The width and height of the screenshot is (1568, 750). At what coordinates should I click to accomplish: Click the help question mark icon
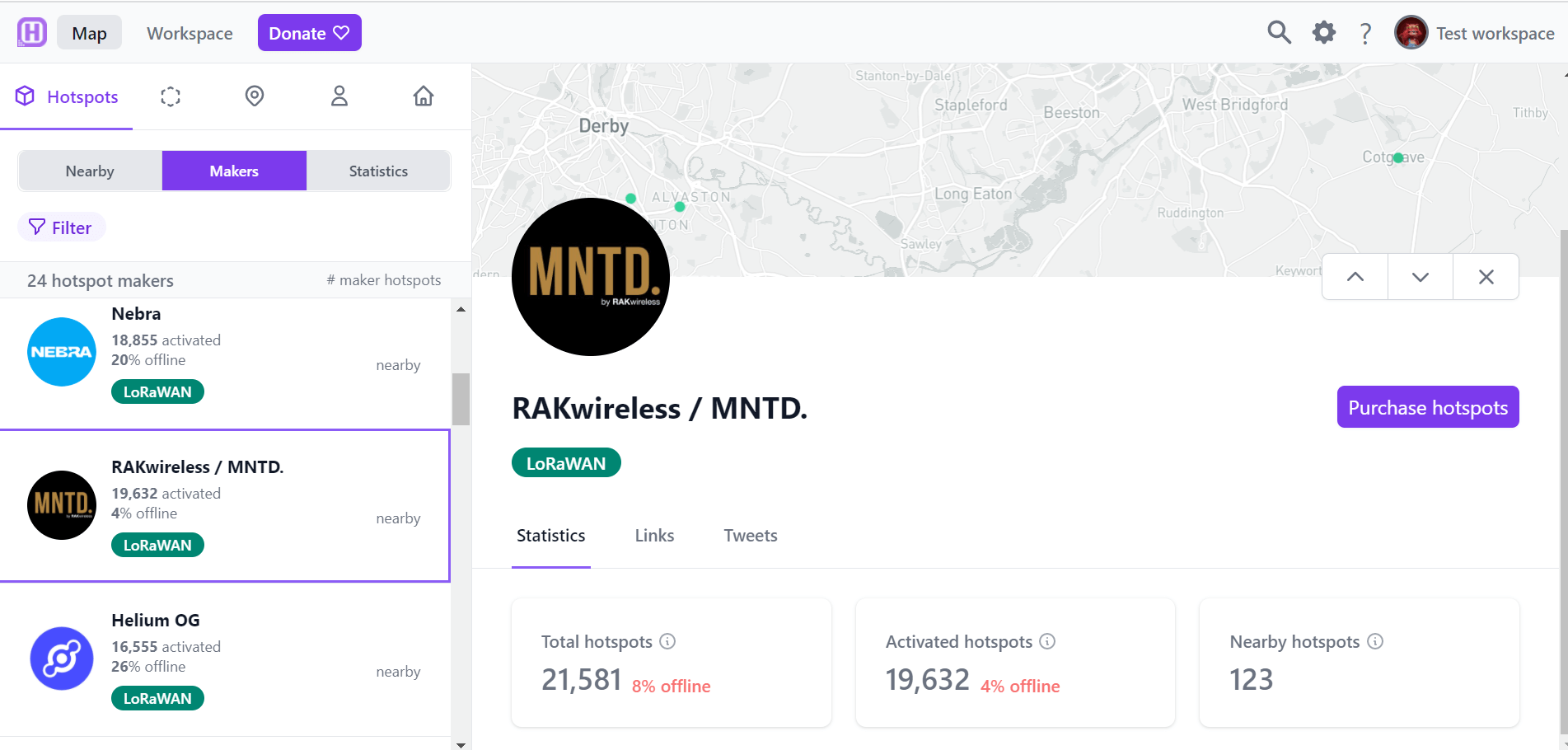coord(1365,34)
